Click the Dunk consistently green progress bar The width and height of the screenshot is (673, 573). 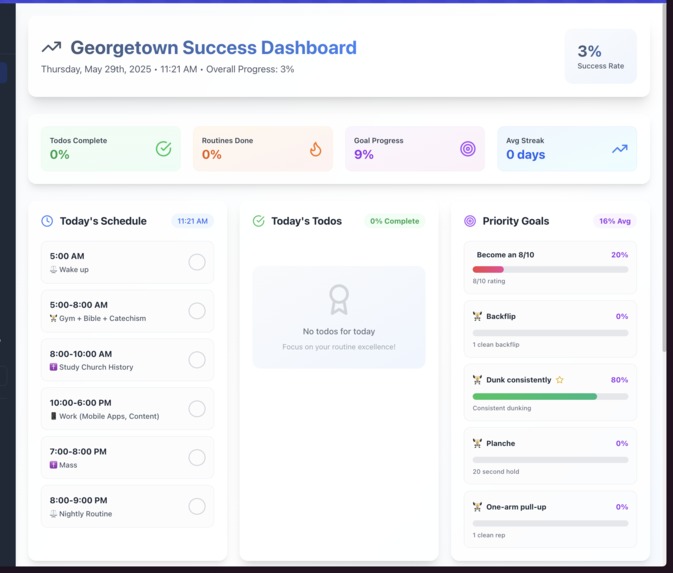point(550,397)
